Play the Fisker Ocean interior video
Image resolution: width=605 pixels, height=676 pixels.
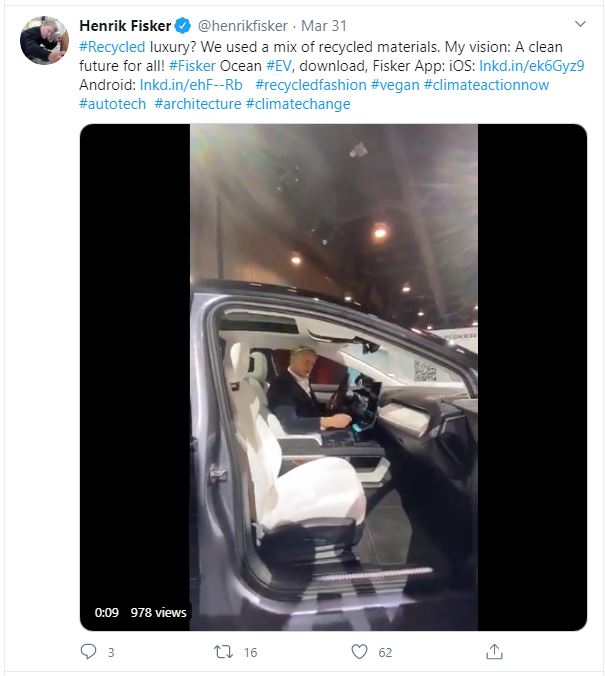(333, 378)
